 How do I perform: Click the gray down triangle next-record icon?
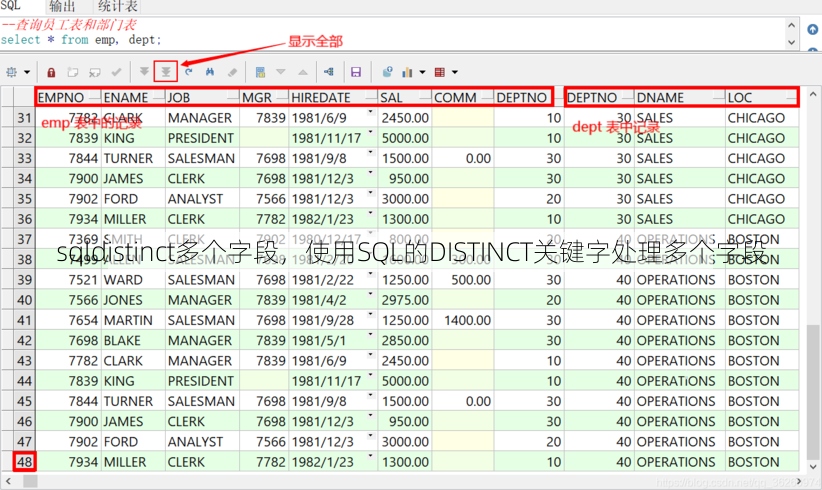pyautogui.click(x=281, y=72)
